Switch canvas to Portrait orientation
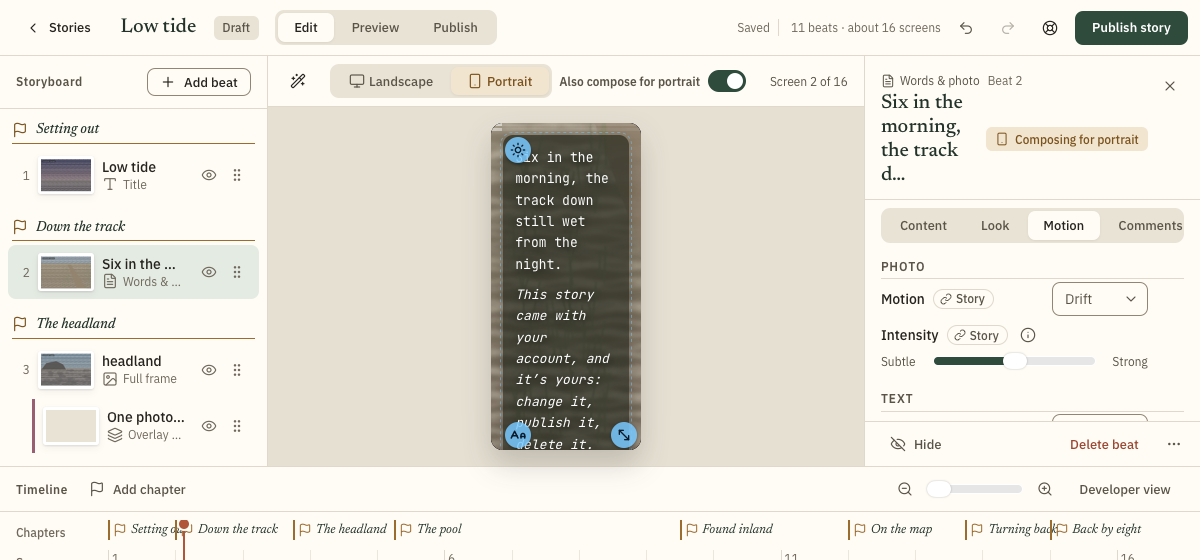Screen dimensions: 1200x560 point(500,81)
